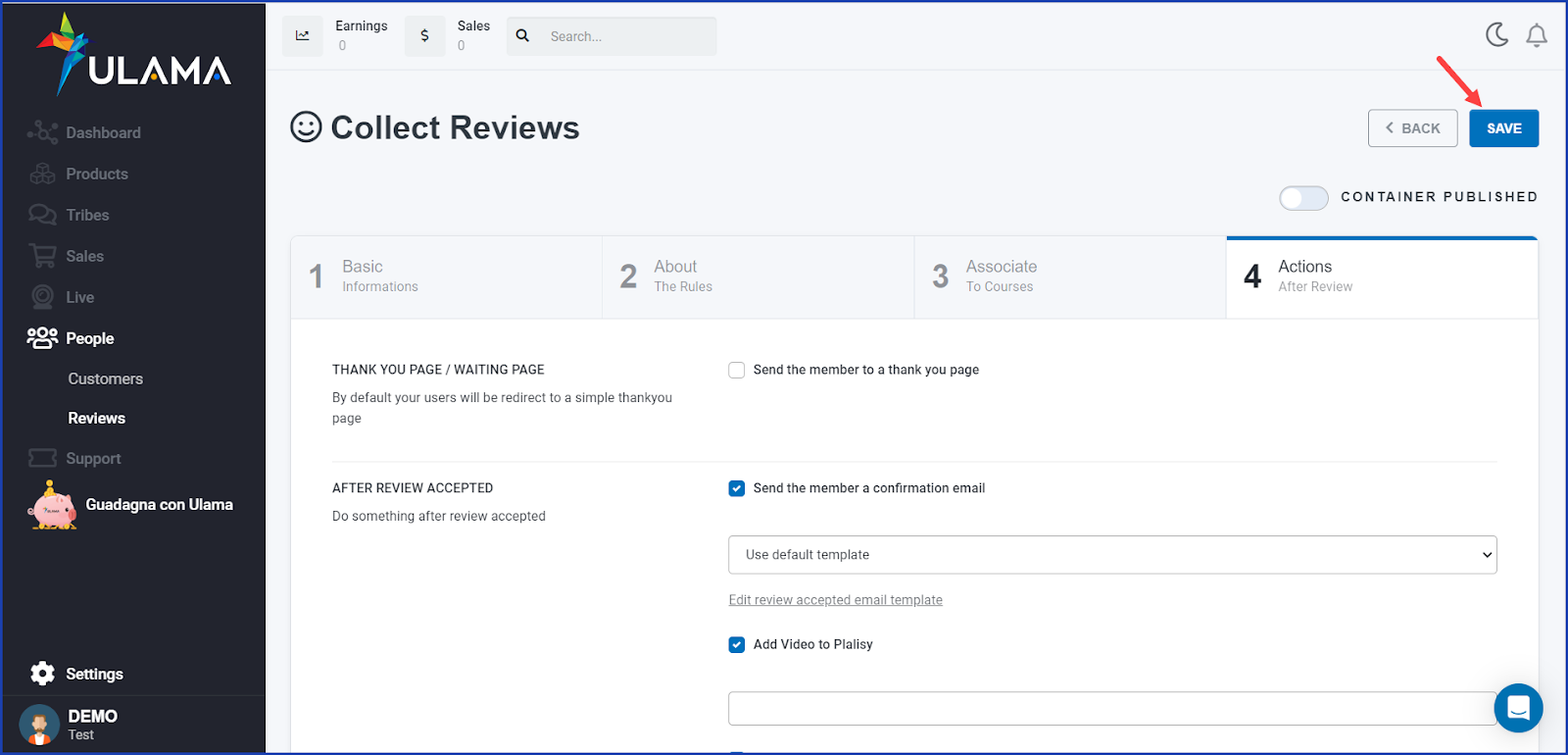Screen dimensions: 1568x755
Task: Click the Earnings chart icon
Action: (x=303, y=36)
